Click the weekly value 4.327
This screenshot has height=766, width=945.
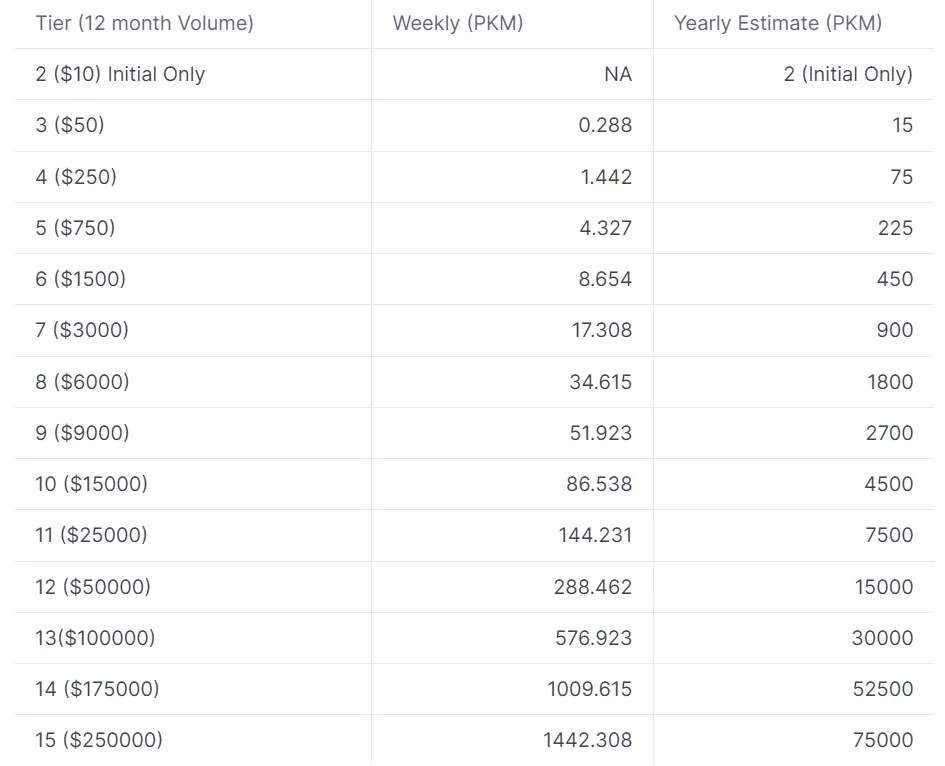(606, 228)
